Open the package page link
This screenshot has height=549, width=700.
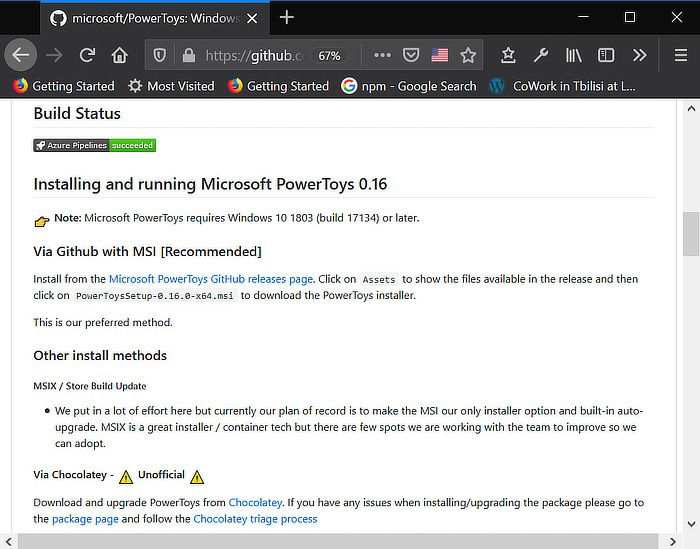pyautogui.click(x=85, y=519)
